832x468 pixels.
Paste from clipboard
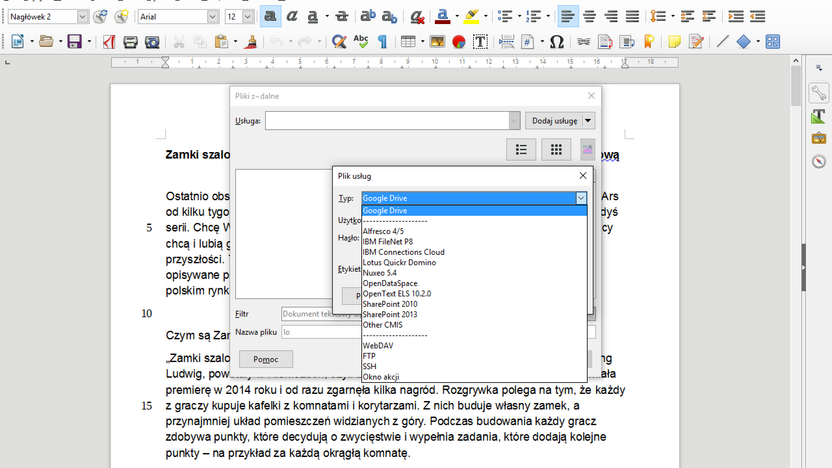tap(221, 41)
